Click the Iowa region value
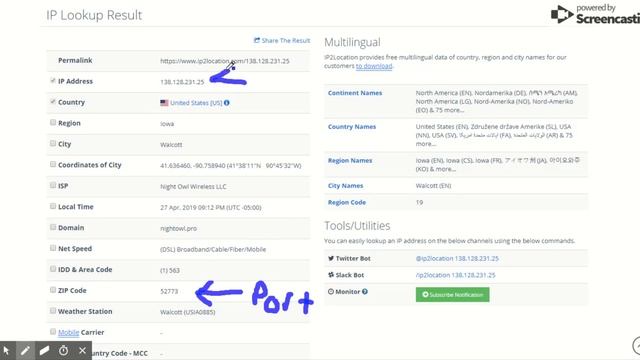This screenshot has height=360, width=640. pyautogui.click(x=167, y=124)
